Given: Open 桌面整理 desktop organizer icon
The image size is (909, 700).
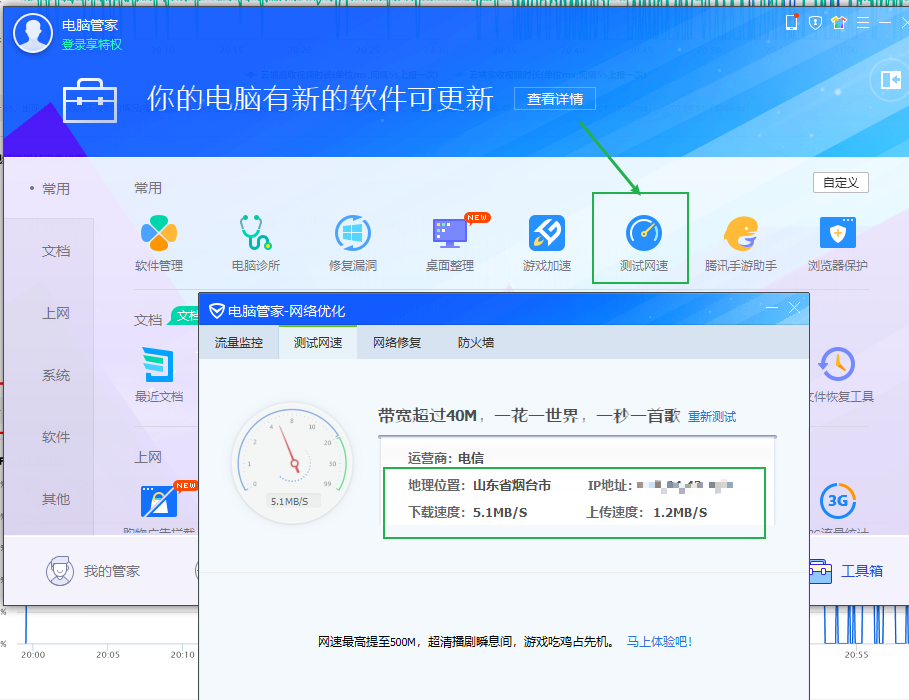Looking at the screenshot, I should point(450,233).
